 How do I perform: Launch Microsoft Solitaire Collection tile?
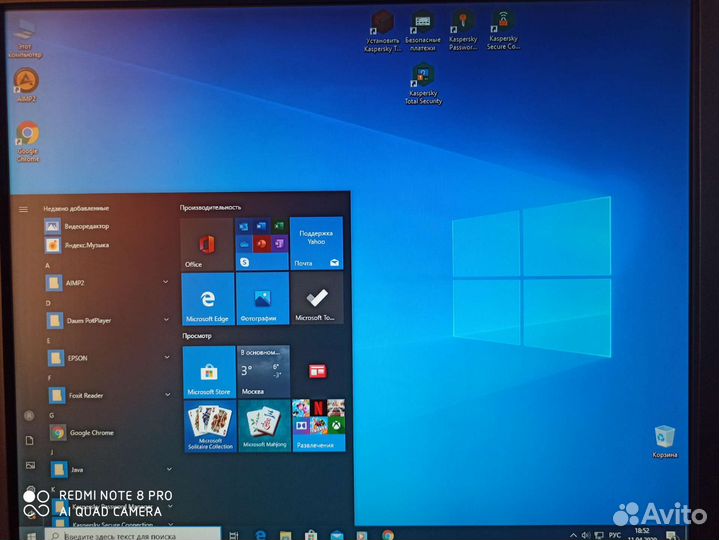point(210,426)
